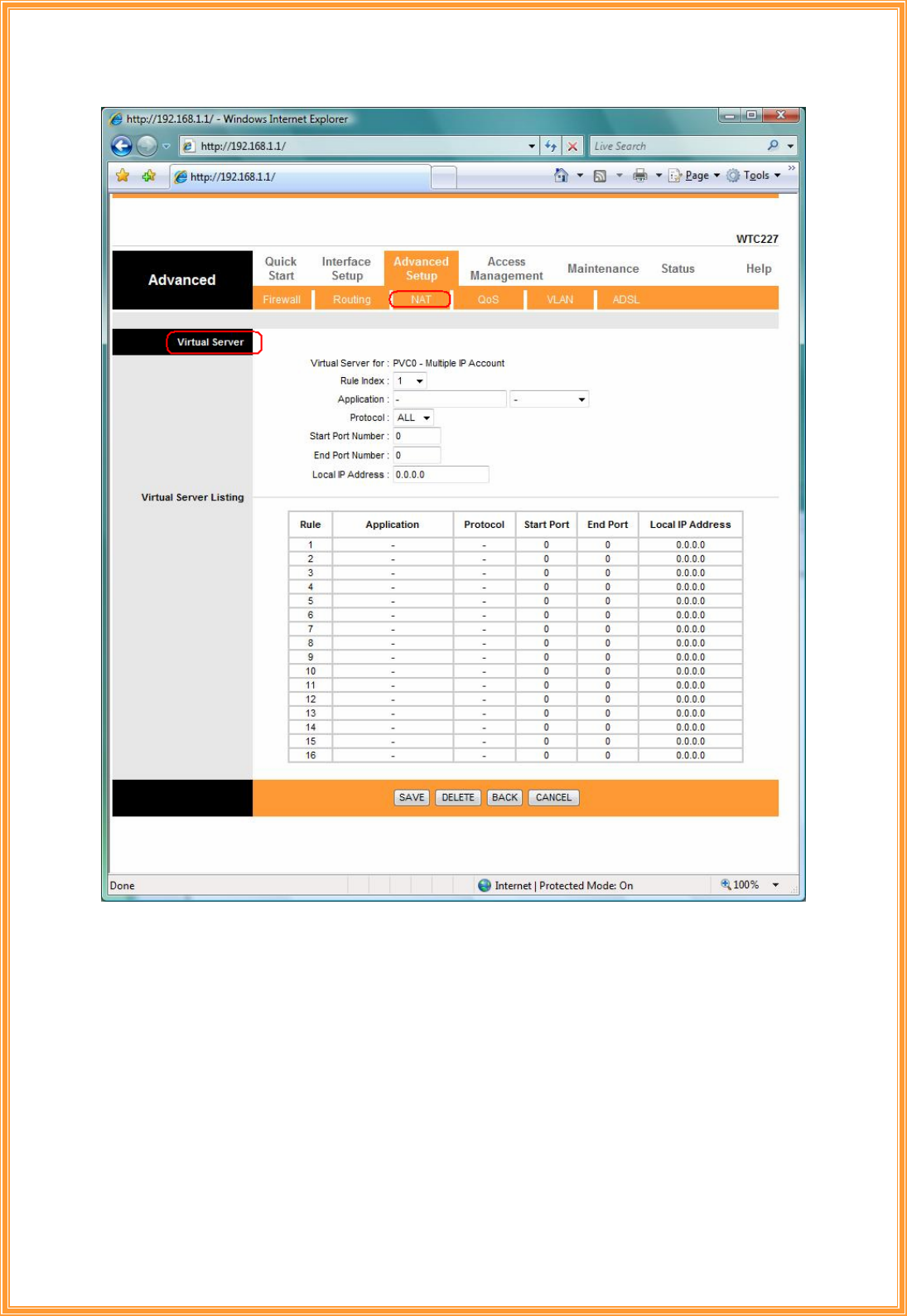
Task: Click the Virtual Server section heading
Action: pos(210,342)
